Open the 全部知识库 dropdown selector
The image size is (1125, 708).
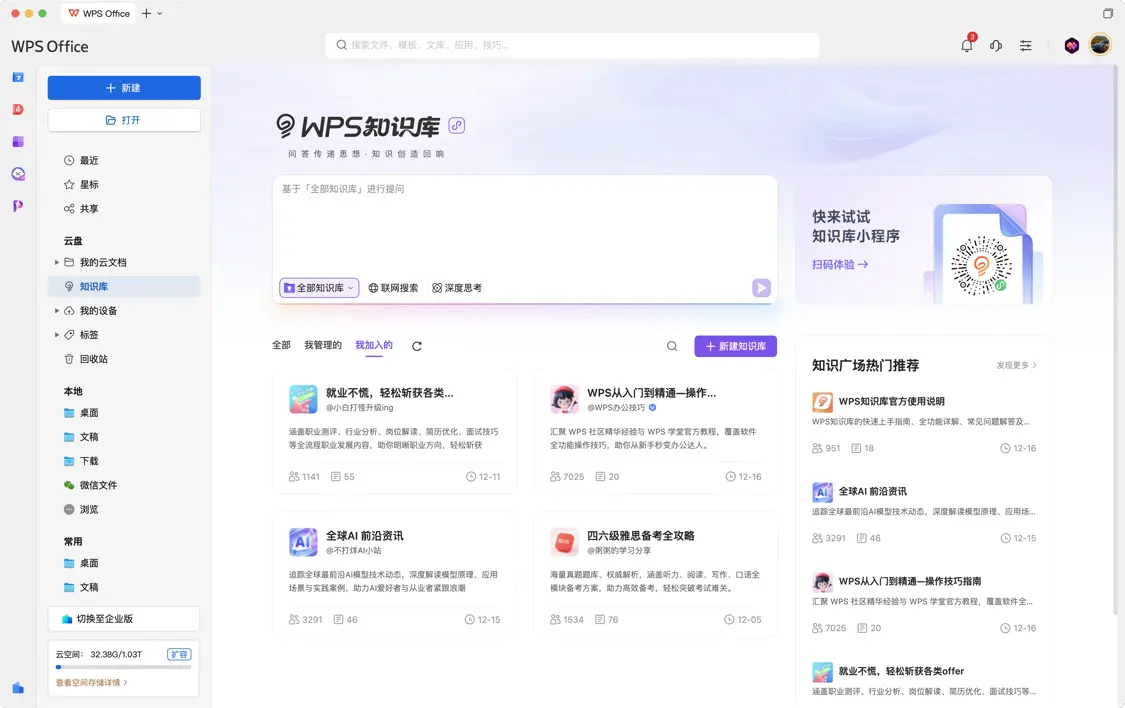click(x=319, y=288)
